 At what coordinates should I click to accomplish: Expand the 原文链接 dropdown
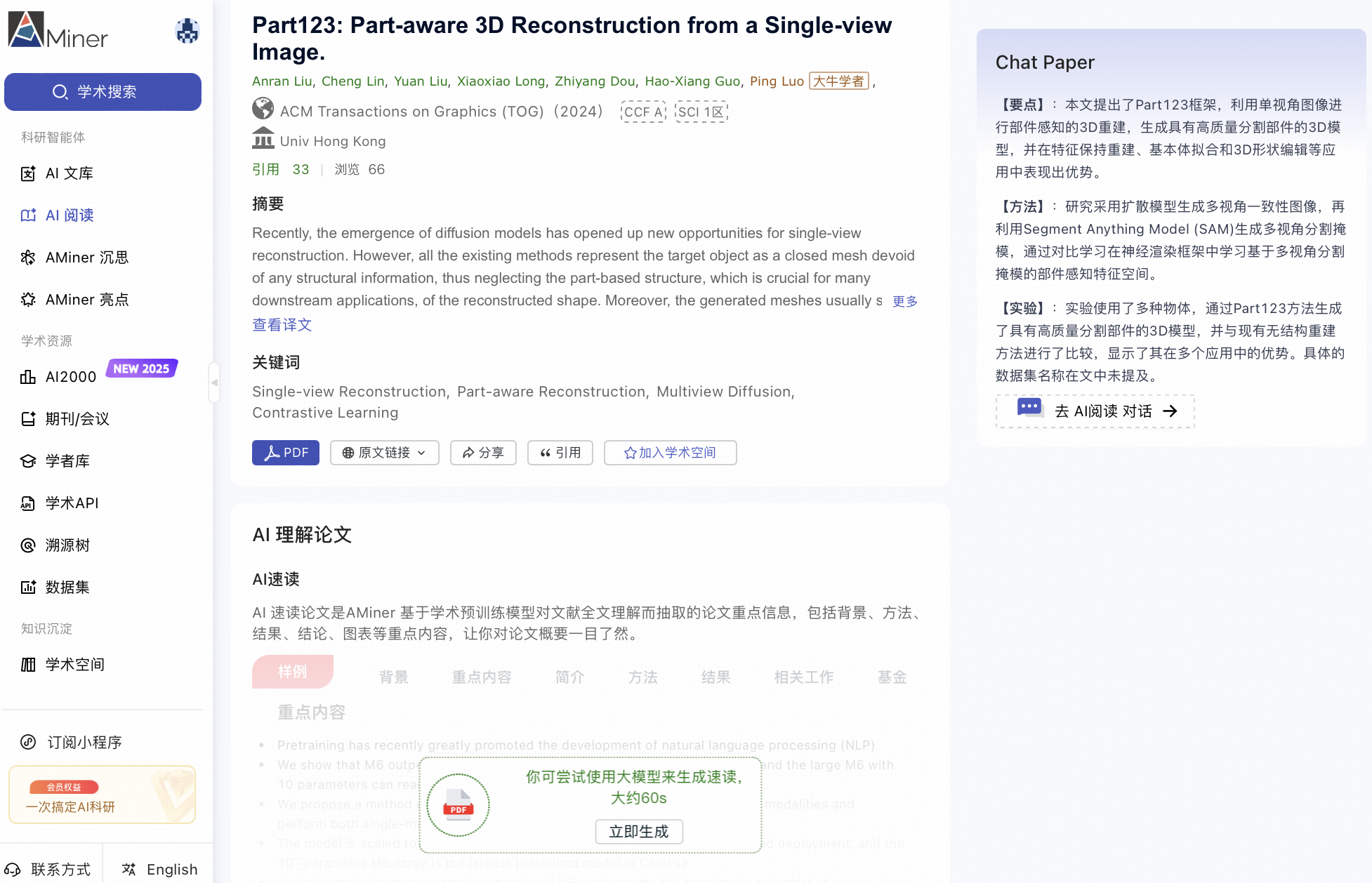pyautogui.click(x=384, y=453)
